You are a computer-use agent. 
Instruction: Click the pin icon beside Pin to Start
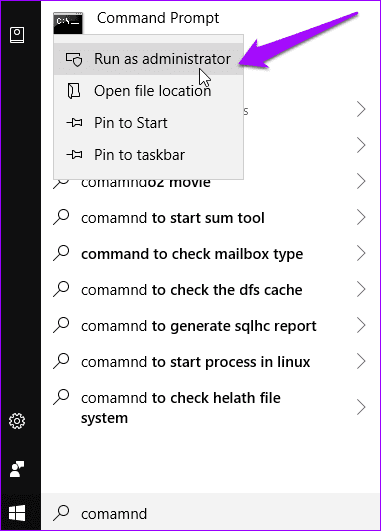point(74,123)
